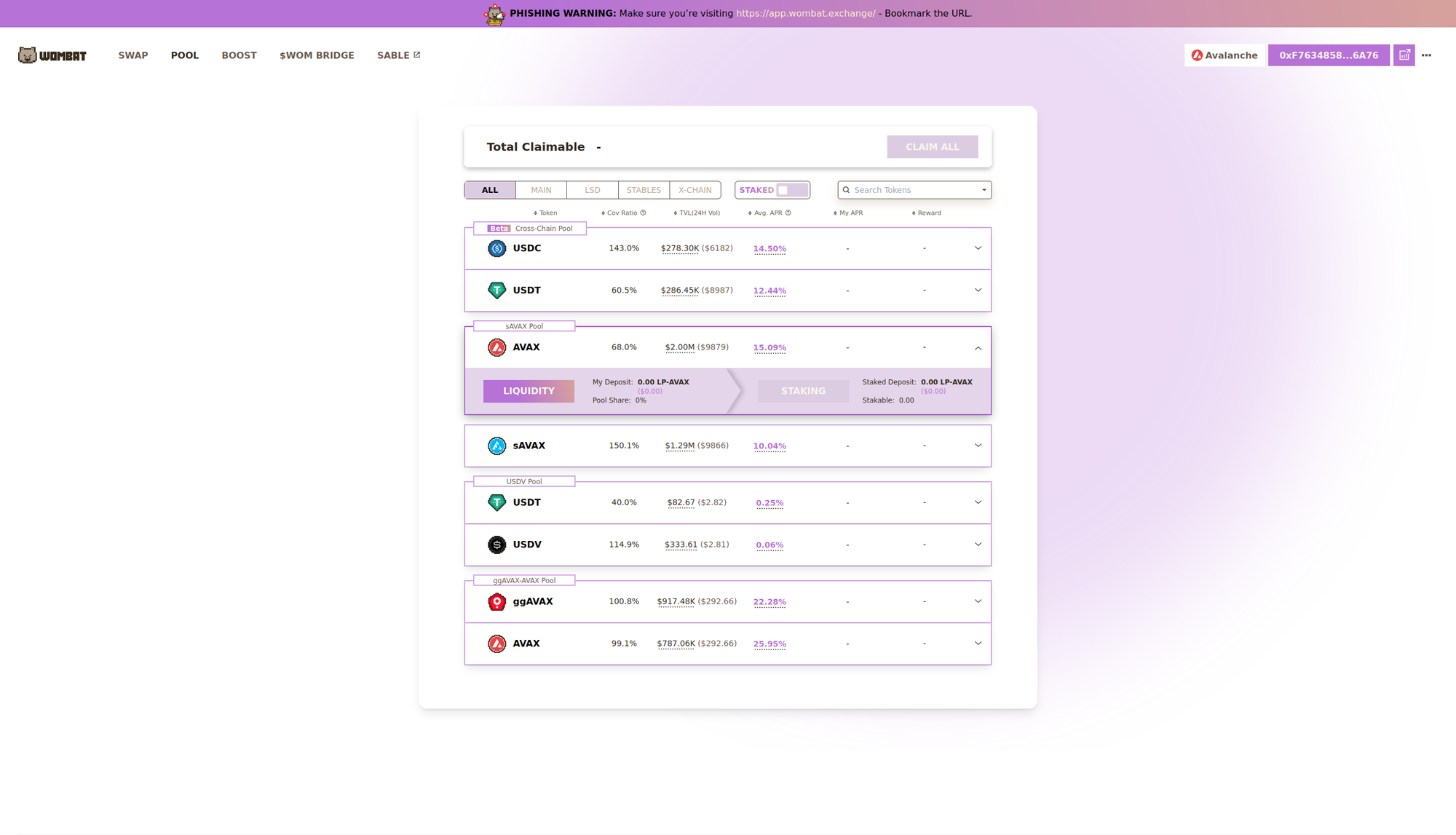Viewport: 1456px width, 835px height.
Task: Click the wallet address 0xF7634858...6A76
Action: coord(1329,55)
